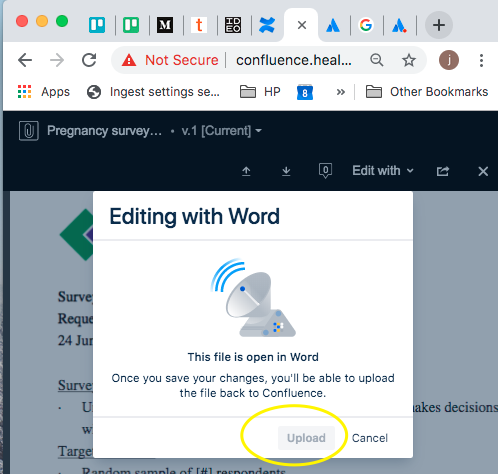Expand the Edit with dropdown
498x474 pixels.
pos(383,171)
